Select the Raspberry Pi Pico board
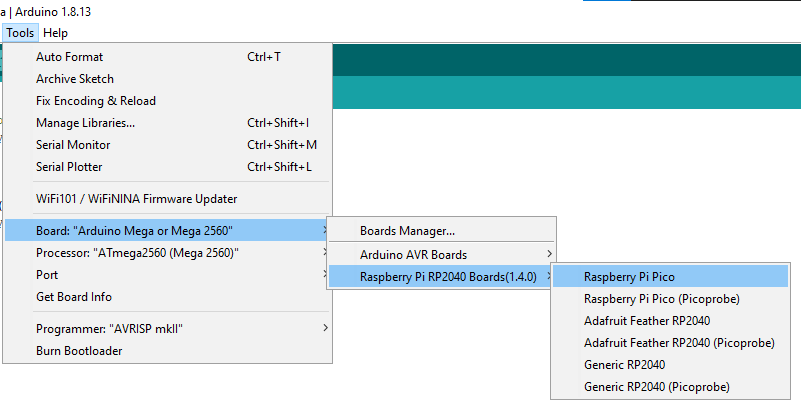The image size is (801, 408). tap(670, 276)
